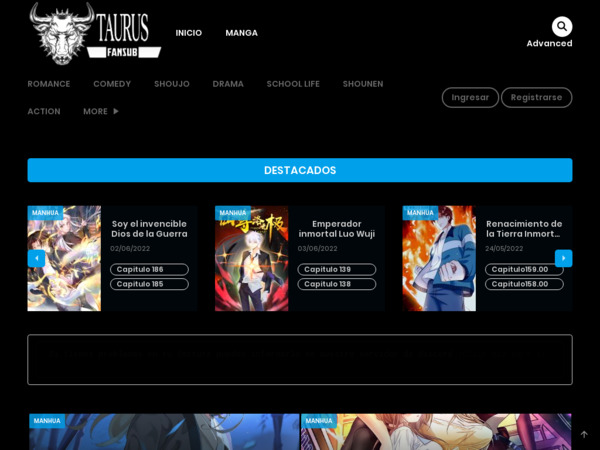Open Capitulo158.00 of Renacimiento
Screen dimensions: 600x450
coord(524,284)
